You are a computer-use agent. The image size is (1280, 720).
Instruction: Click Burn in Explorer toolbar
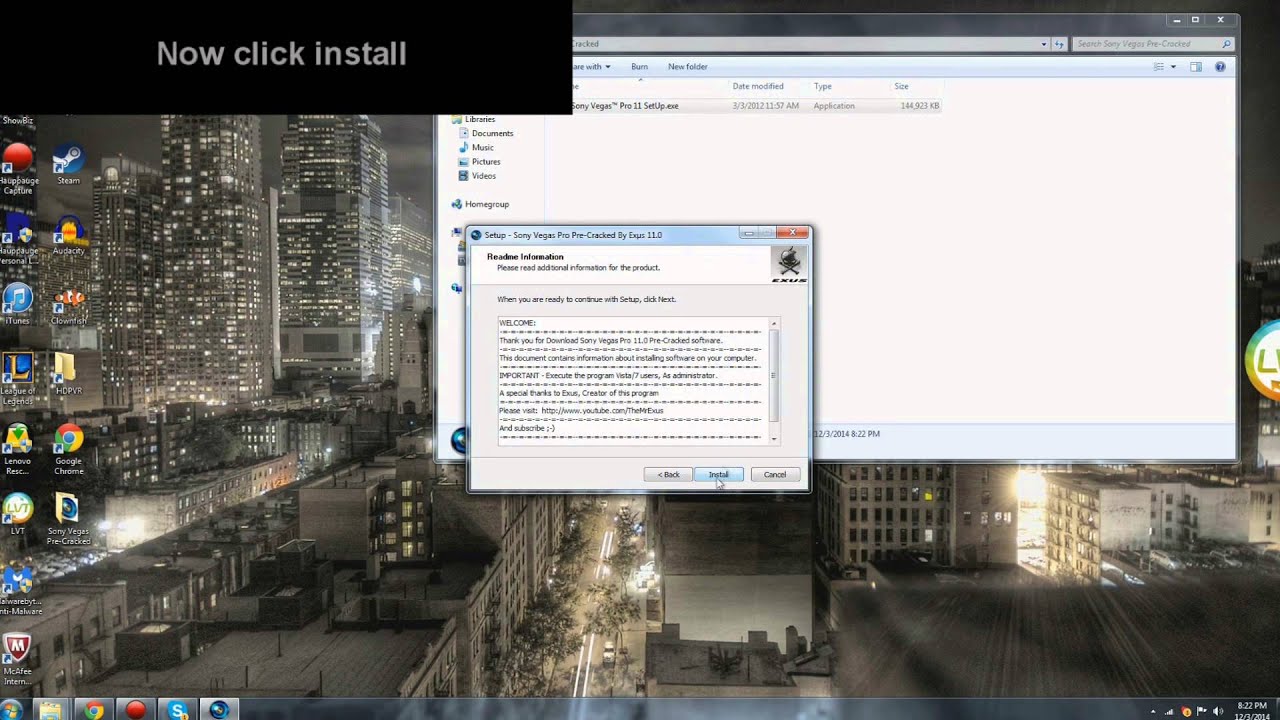(639, 67)
